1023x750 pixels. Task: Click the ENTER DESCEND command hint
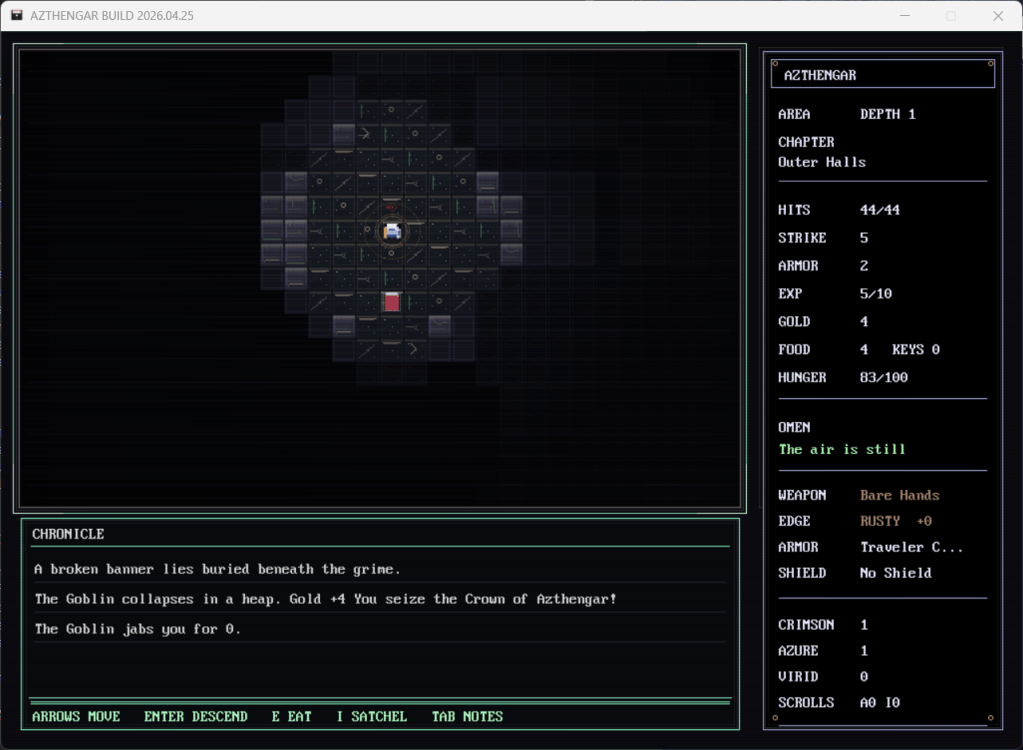pyautogui.click(x=195, y=716)
